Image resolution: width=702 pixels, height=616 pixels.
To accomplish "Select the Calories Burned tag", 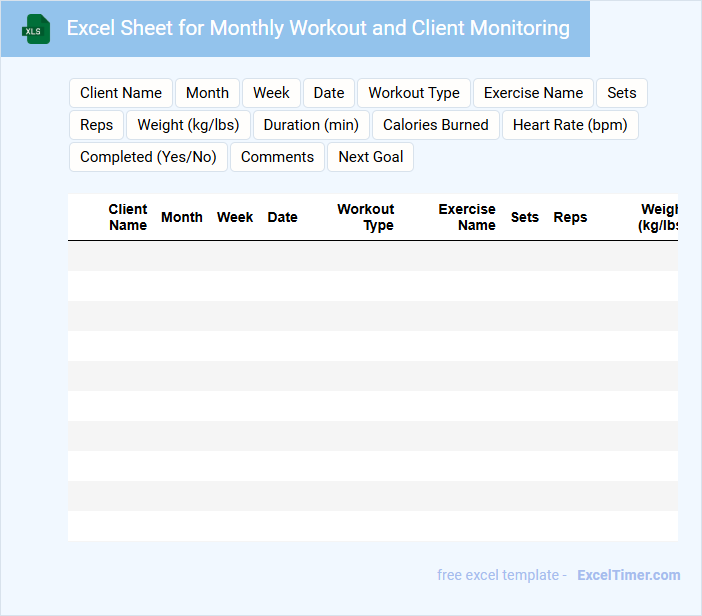I will point(436,125).
